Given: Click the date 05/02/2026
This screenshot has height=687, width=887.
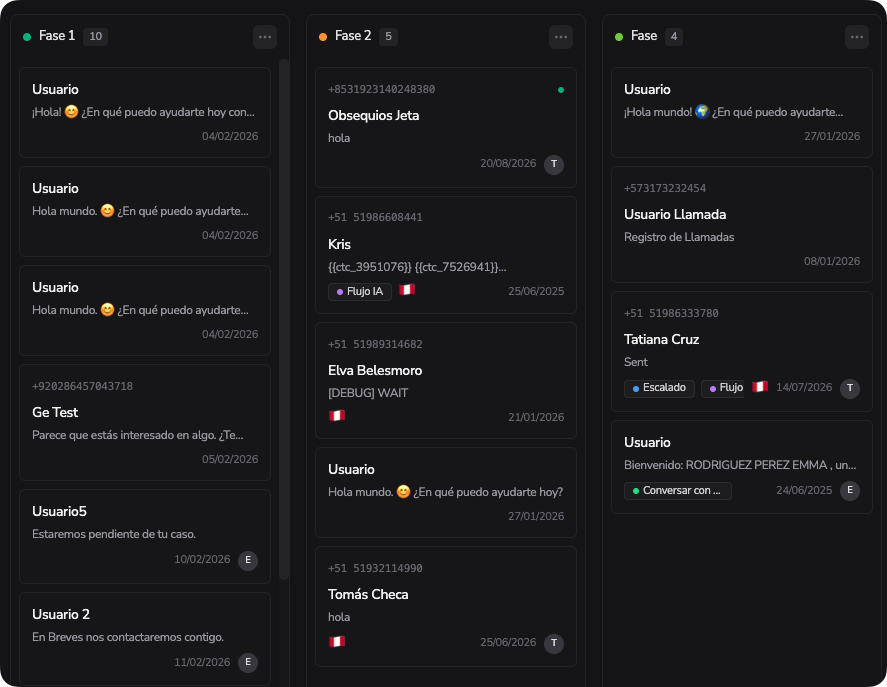Looking at the screenshot, I should [x=230, y=460].
